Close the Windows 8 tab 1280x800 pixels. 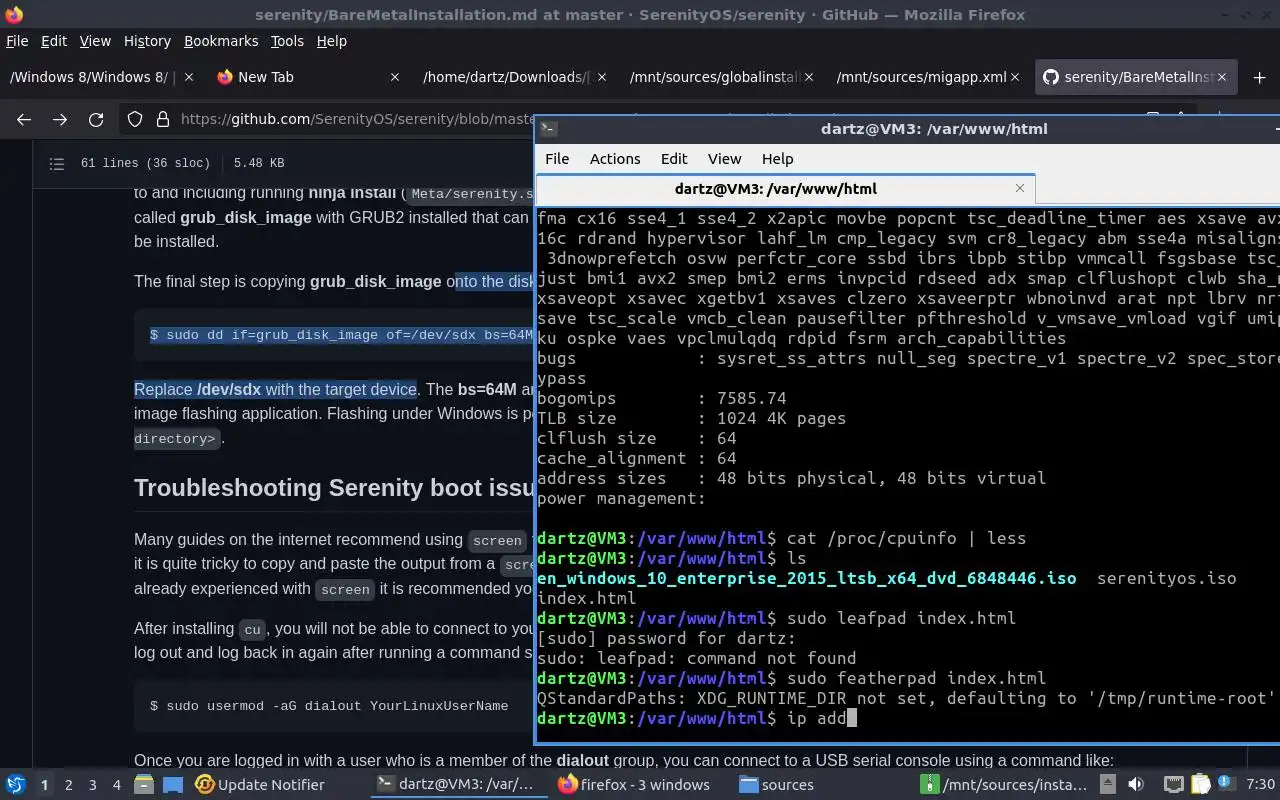pos(188,77)
